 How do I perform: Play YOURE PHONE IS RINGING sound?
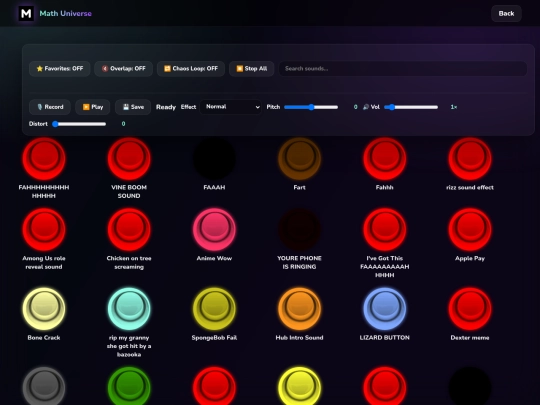pyautogui.click(x=299, y=229)
